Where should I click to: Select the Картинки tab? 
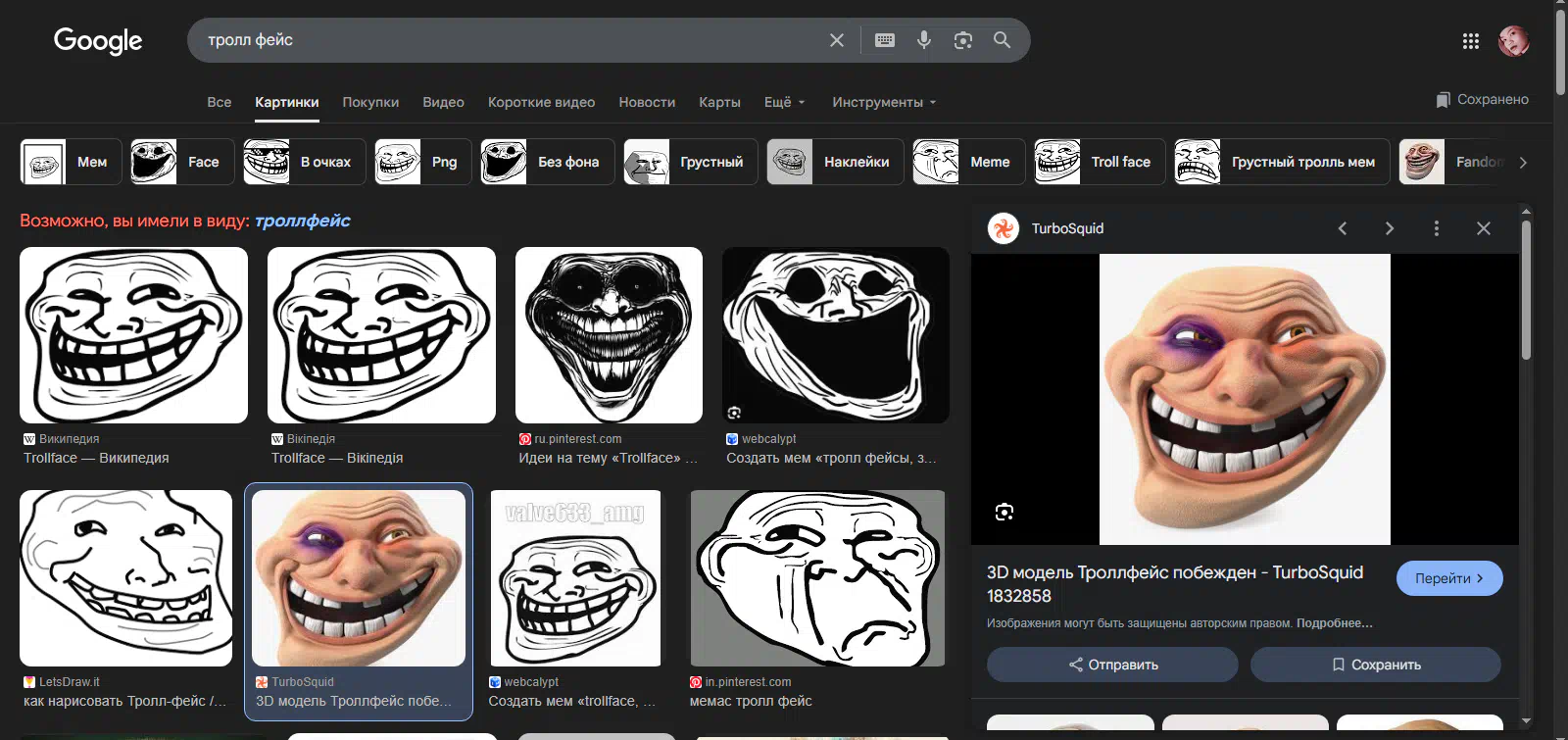(287, 102)
